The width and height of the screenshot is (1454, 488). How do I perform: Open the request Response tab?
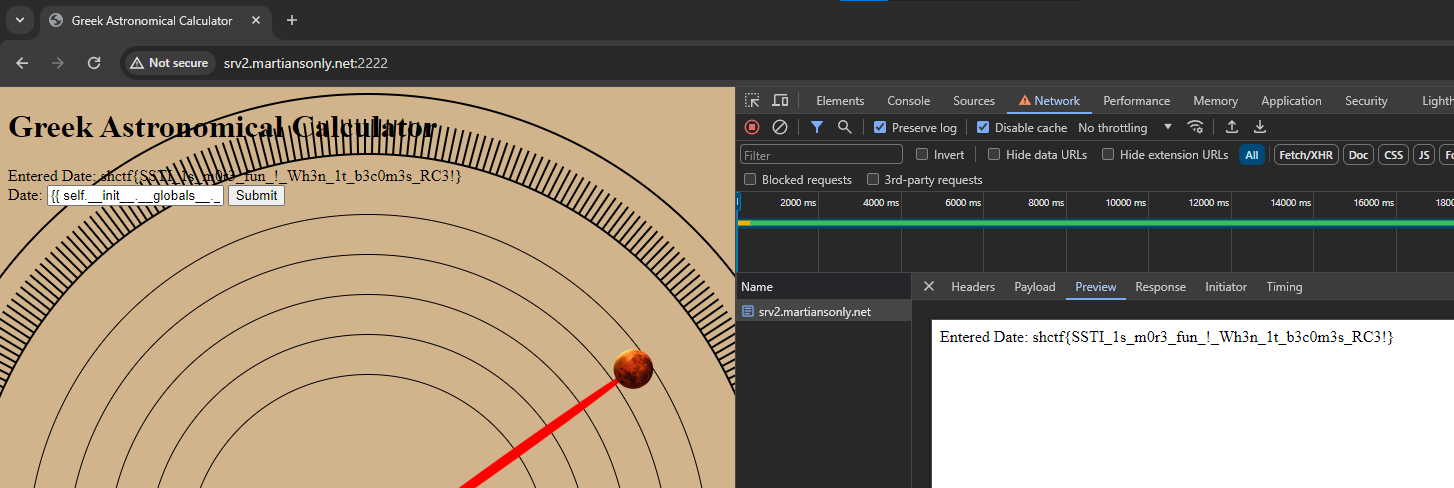pyautogui.click(x=1160, y=287)
